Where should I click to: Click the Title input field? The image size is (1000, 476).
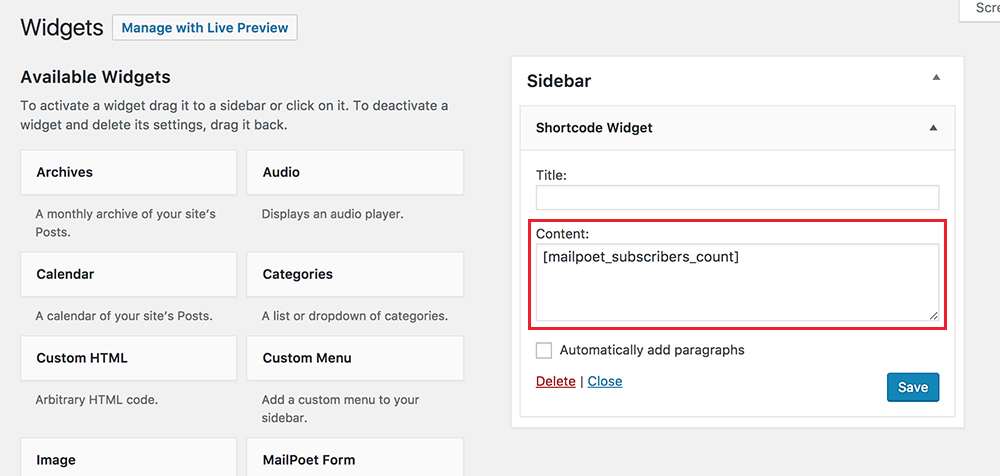(737, 197)
